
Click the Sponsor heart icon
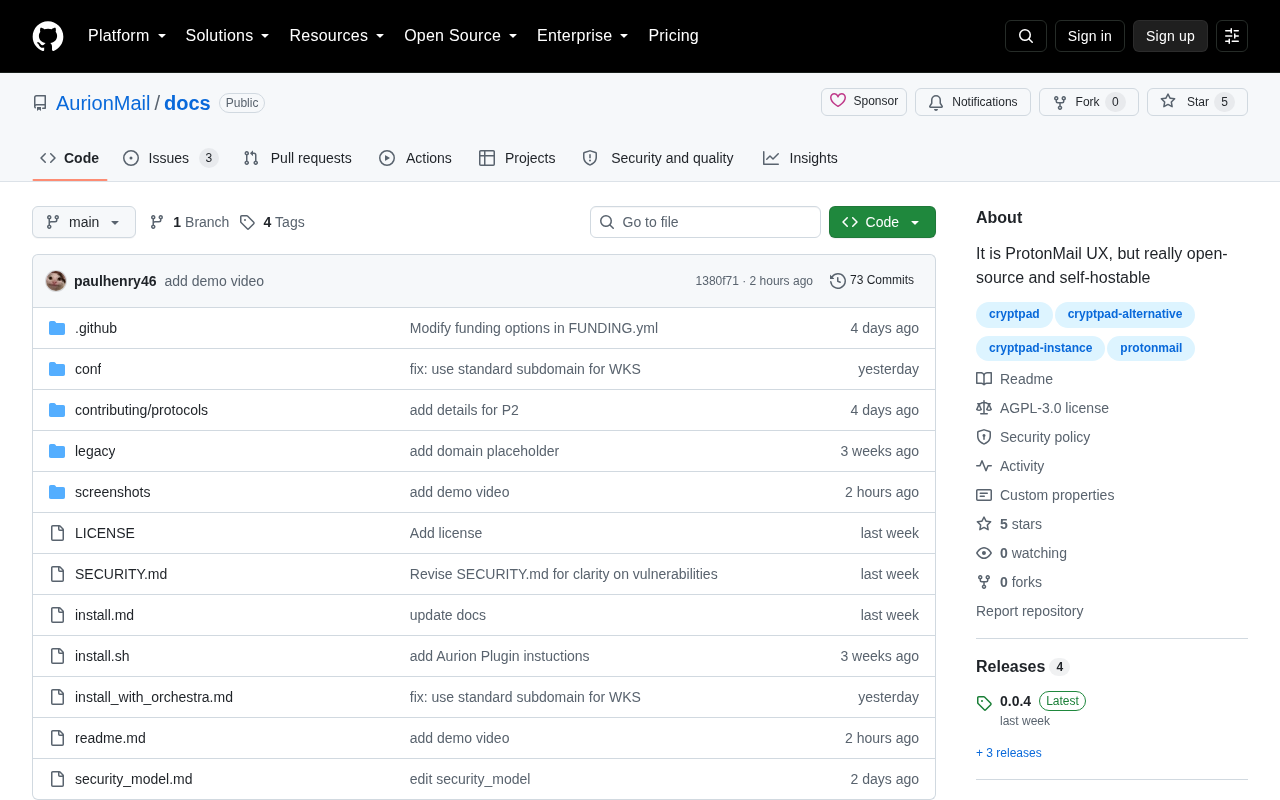click(838, 101)
